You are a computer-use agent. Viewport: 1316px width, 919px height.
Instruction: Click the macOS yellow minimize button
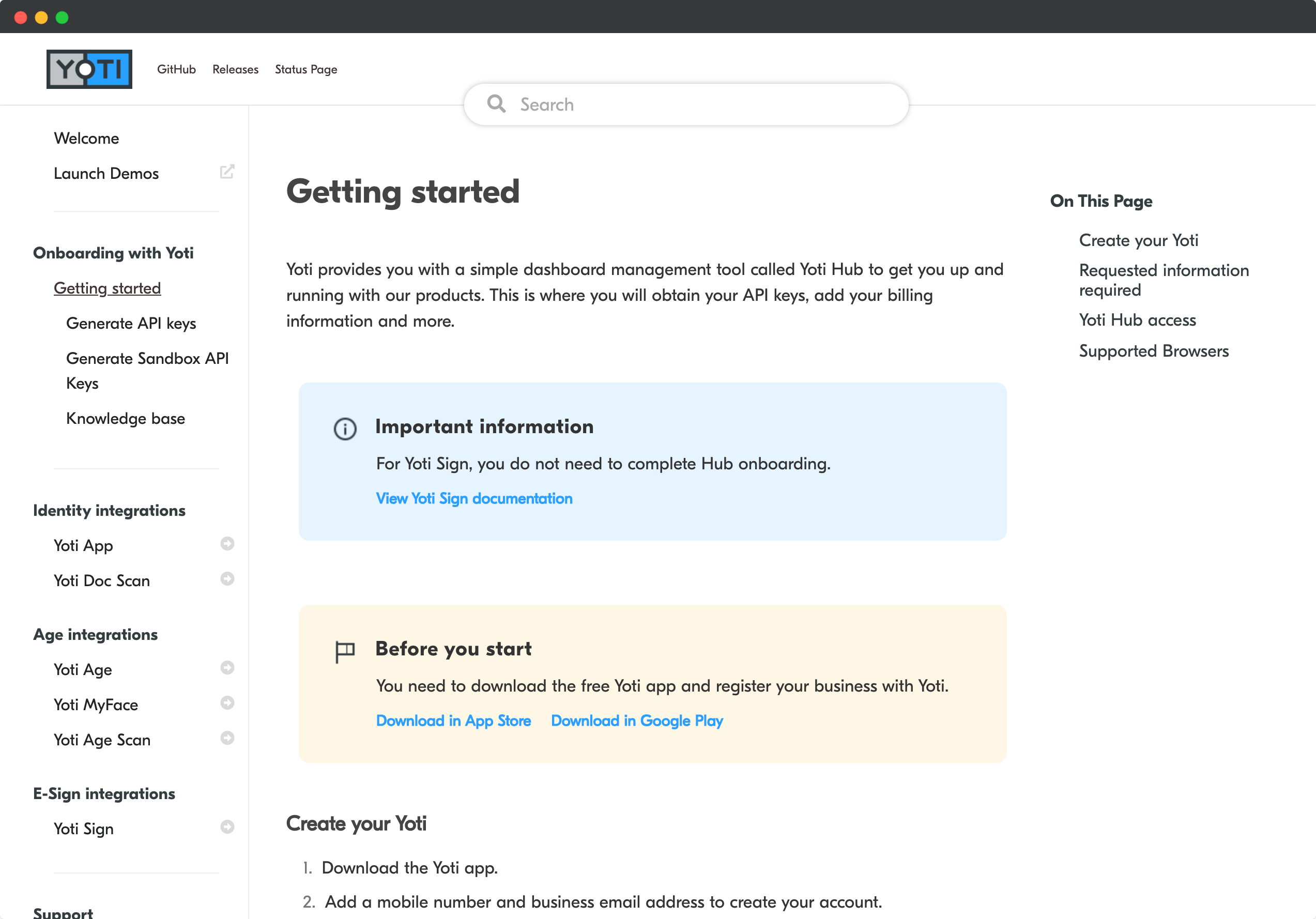[x=41, y=18]
